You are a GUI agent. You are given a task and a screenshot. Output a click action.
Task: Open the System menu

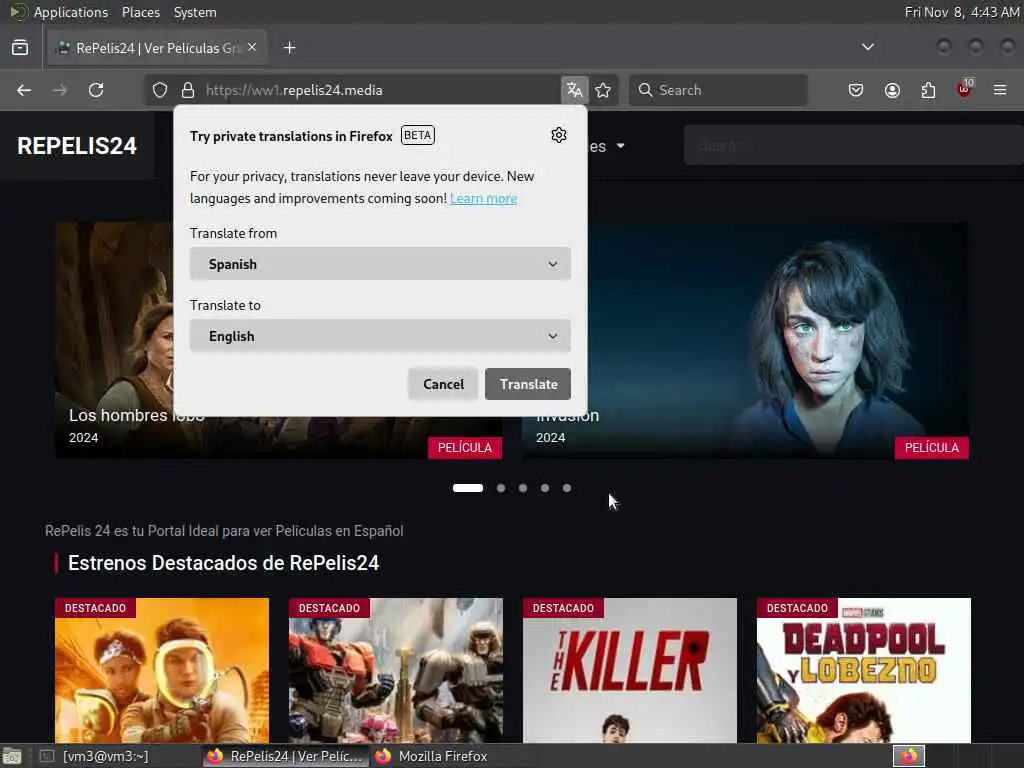[x=195, y=12]
